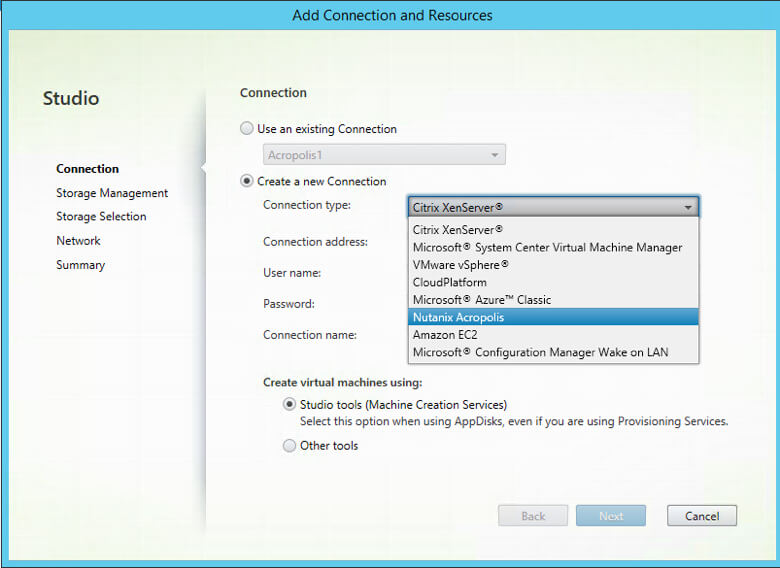Select Amazon EC2 from the list
Image resolution: width=780 pixels, height=568 pixels.
(445, 335)
